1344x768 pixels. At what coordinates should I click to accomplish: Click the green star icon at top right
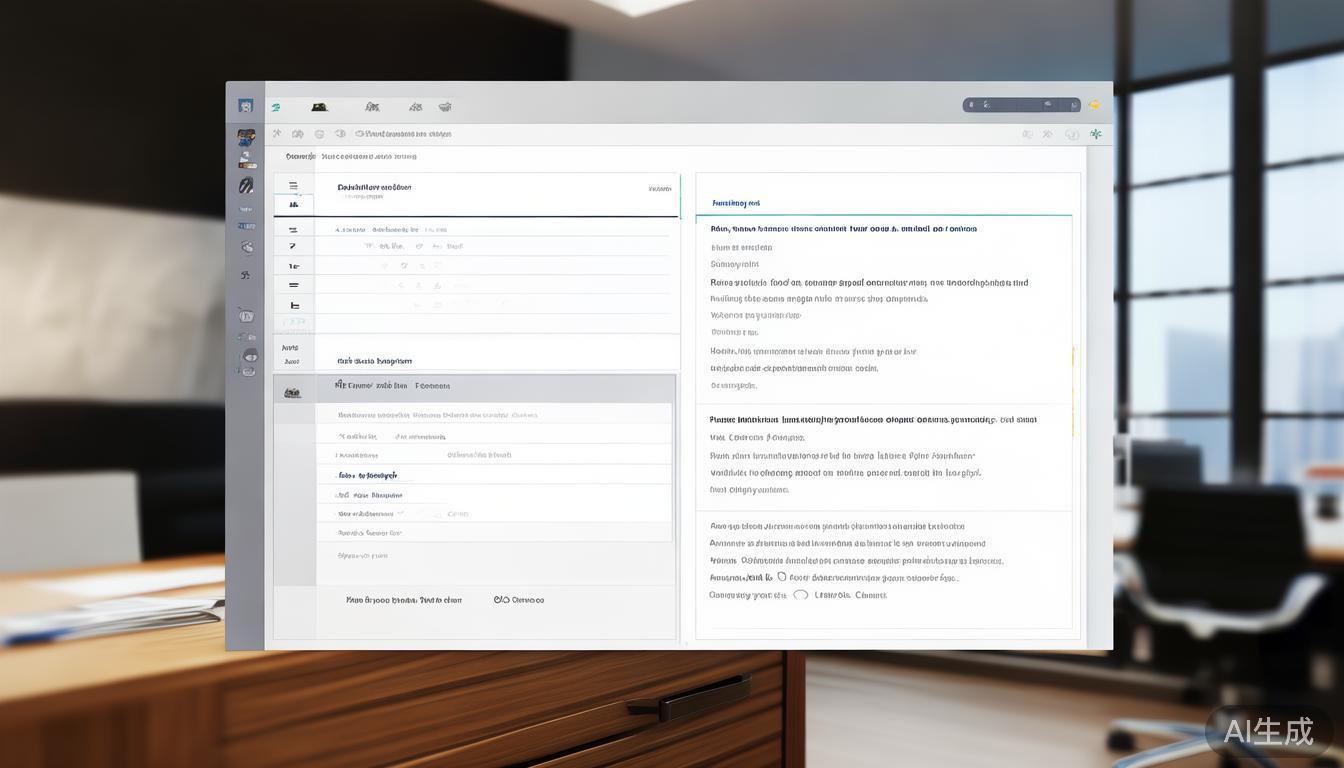(x=1096, y=134)
